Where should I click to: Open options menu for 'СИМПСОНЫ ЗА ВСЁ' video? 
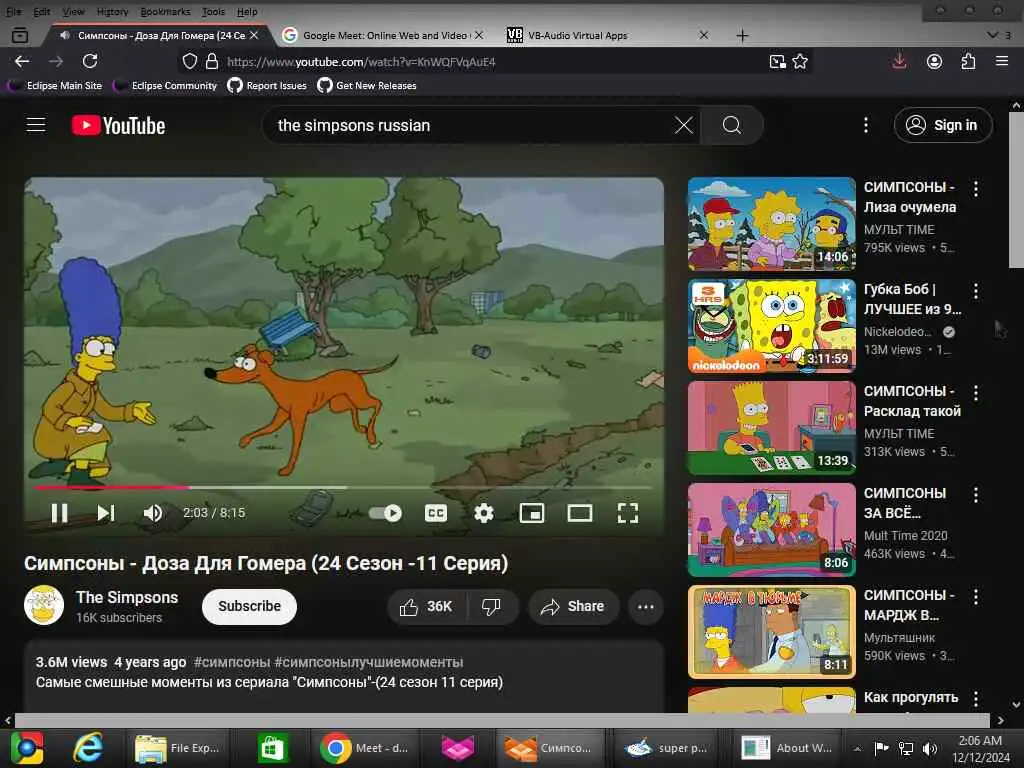pos(976,494)
